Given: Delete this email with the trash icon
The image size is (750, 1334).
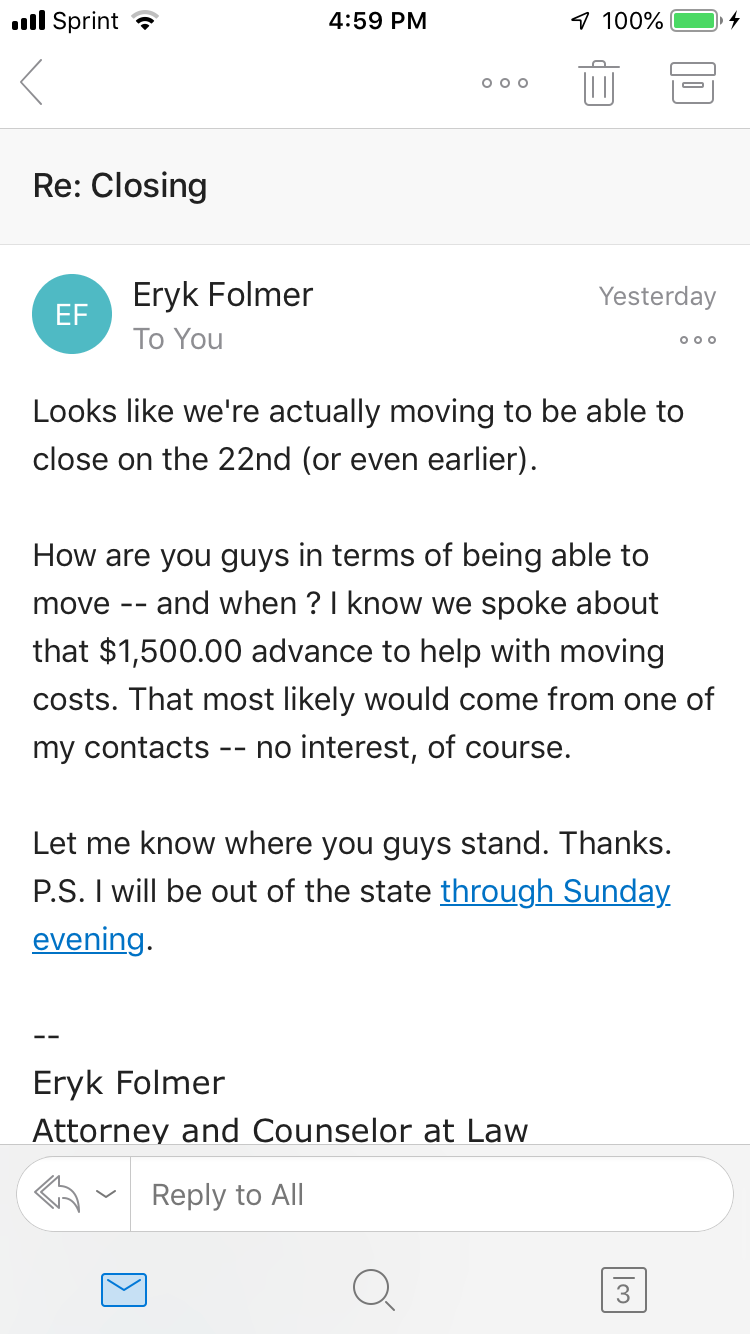Looking at the screenshot, I should 598,83.
